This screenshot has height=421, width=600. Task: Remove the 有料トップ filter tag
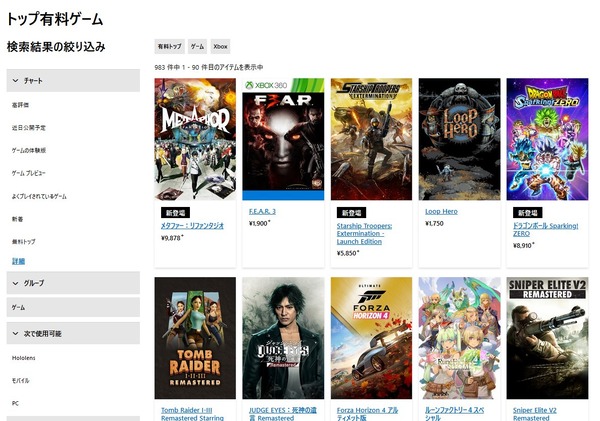[170, 46]
